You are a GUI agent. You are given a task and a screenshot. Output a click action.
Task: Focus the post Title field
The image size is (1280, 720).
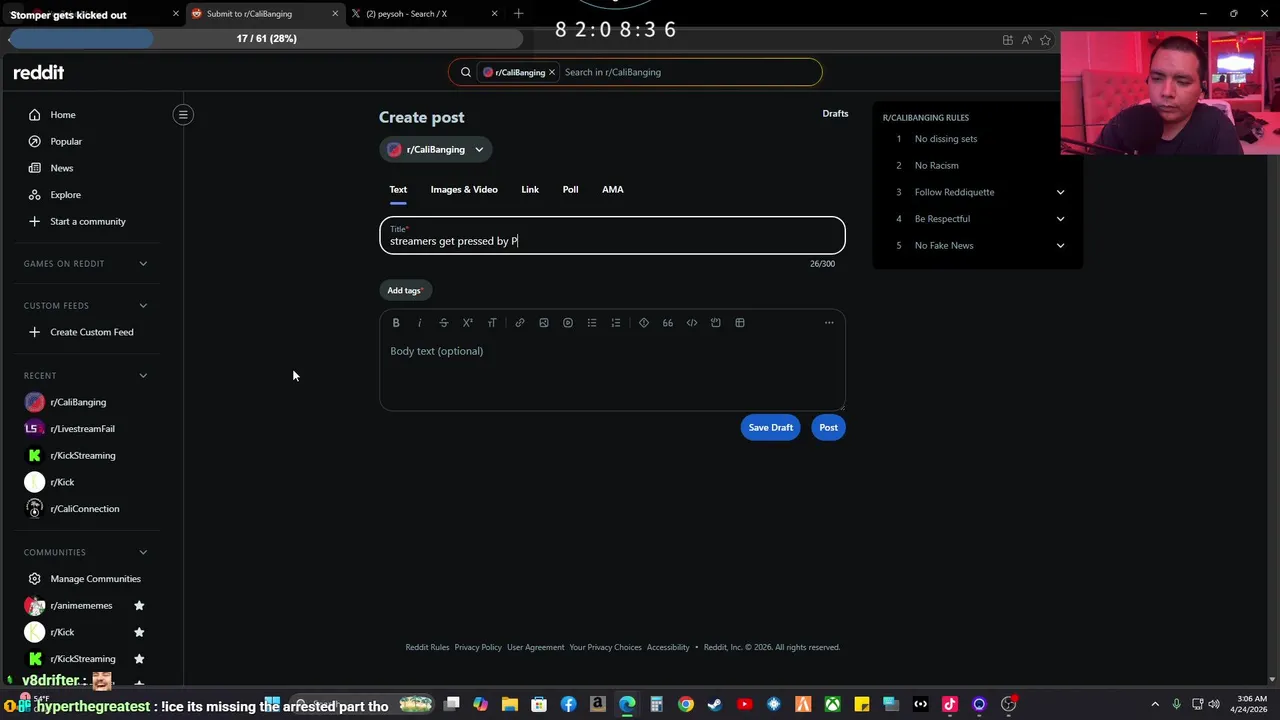tap(612, 236)
